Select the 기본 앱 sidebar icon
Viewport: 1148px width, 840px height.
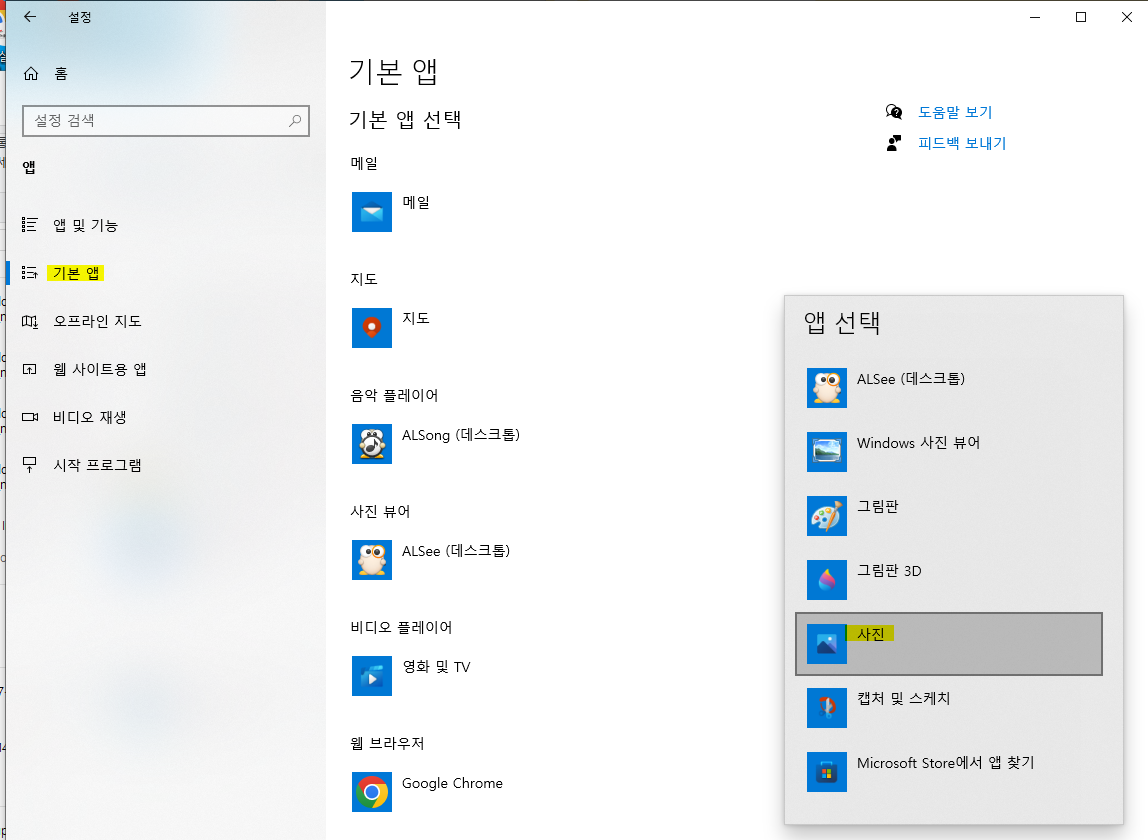point(29,272)
